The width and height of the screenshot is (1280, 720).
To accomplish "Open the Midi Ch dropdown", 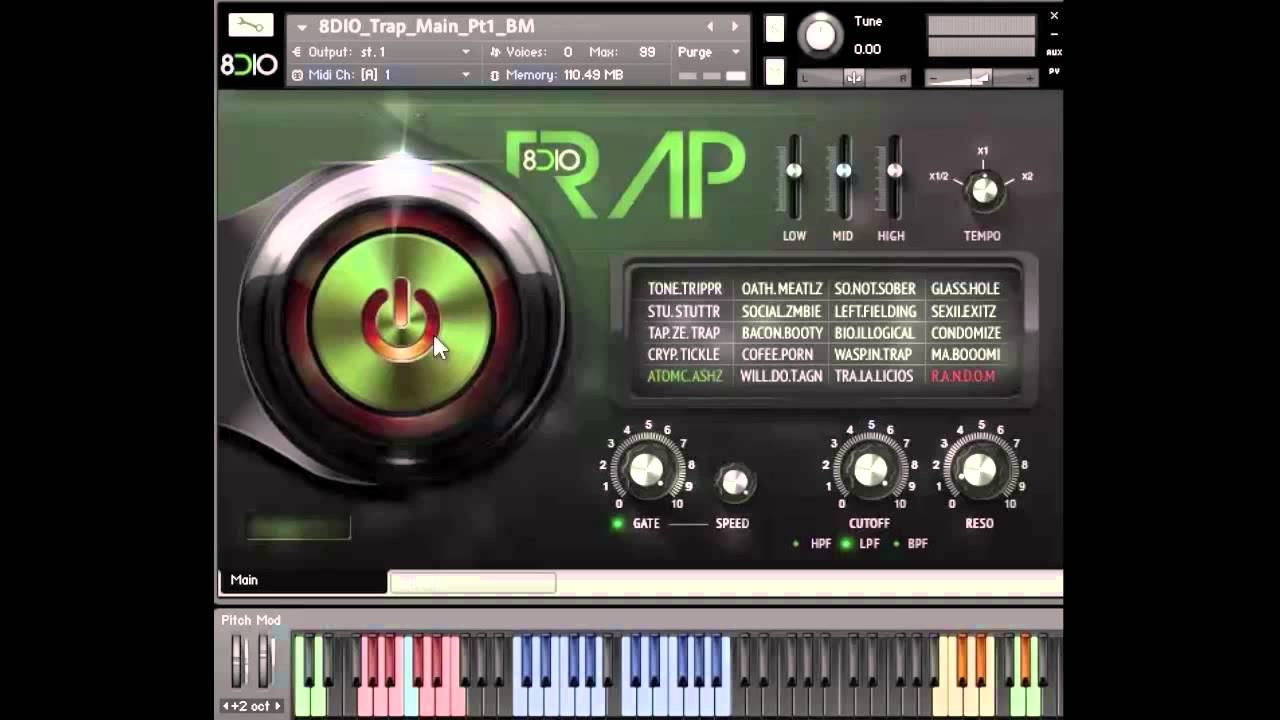I will [x=466, y=75].
